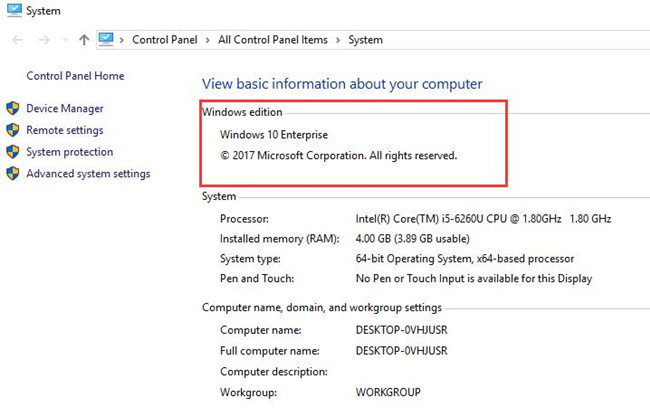Click the Computer description label
This screenshot has width=650, height=416.
[x=274, y=372]
